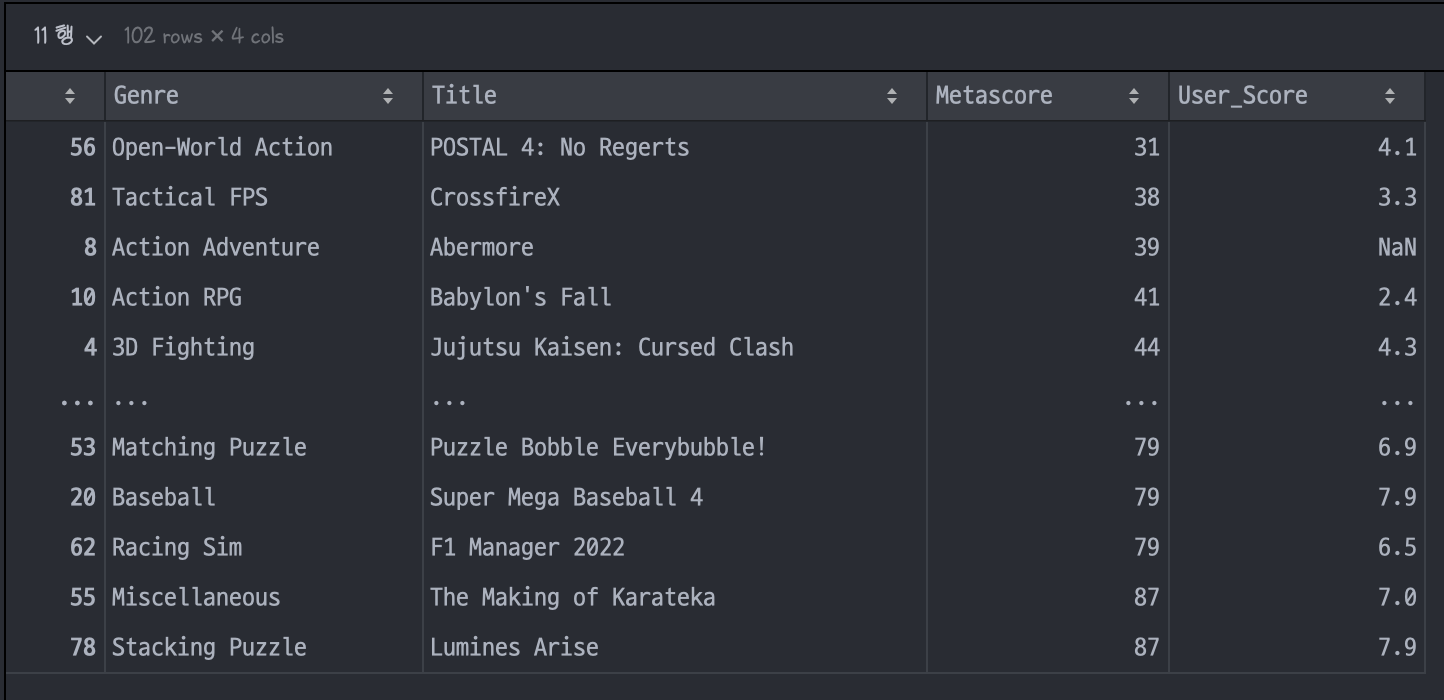Viewport: 1444px width, 700px height.
Task: Select the User_Score column header label
Action: pos(1242,96)
